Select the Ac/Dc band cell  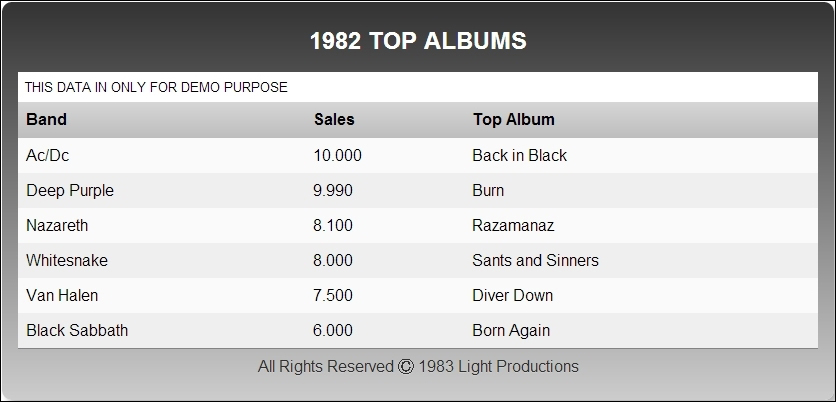tap(47, 156)
